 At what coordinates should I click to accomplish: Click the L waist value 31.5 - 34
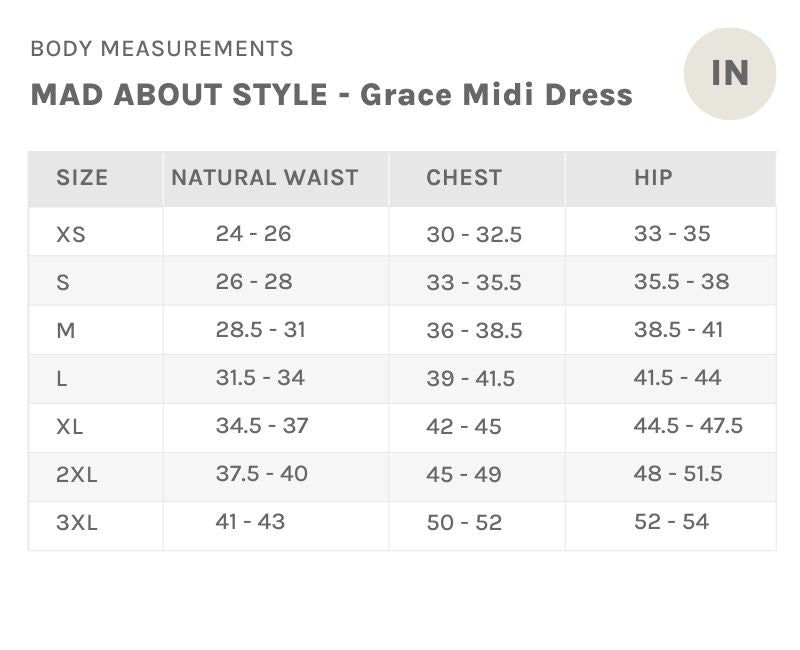pyautogui.click(x=260, y=378)
